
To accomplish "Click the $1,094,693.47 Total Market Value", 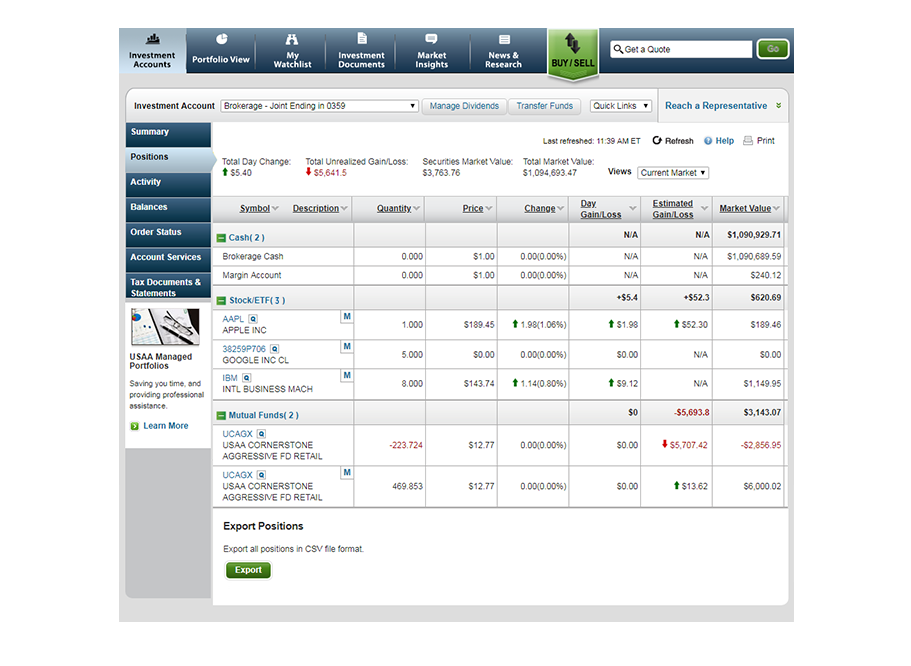I will tap(550, 173).
